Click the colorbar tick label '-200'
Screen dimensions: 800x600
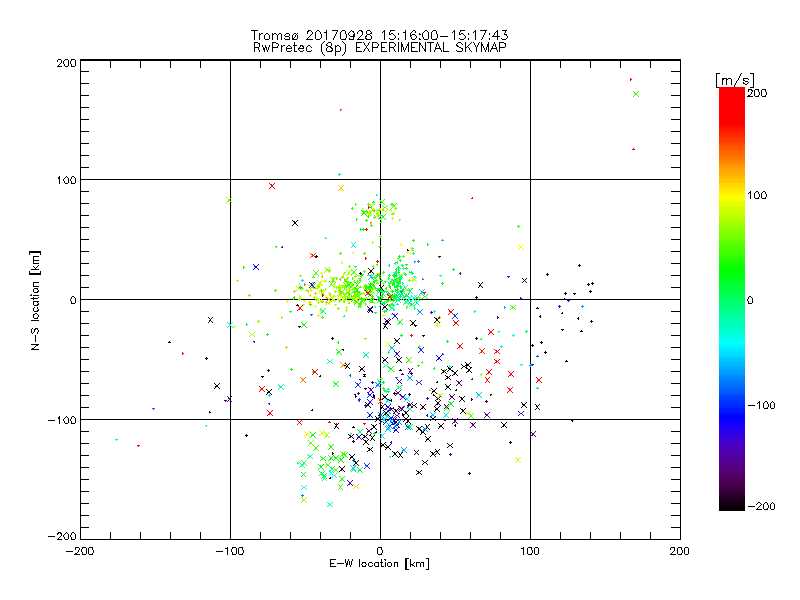click(x=761, y=506)
